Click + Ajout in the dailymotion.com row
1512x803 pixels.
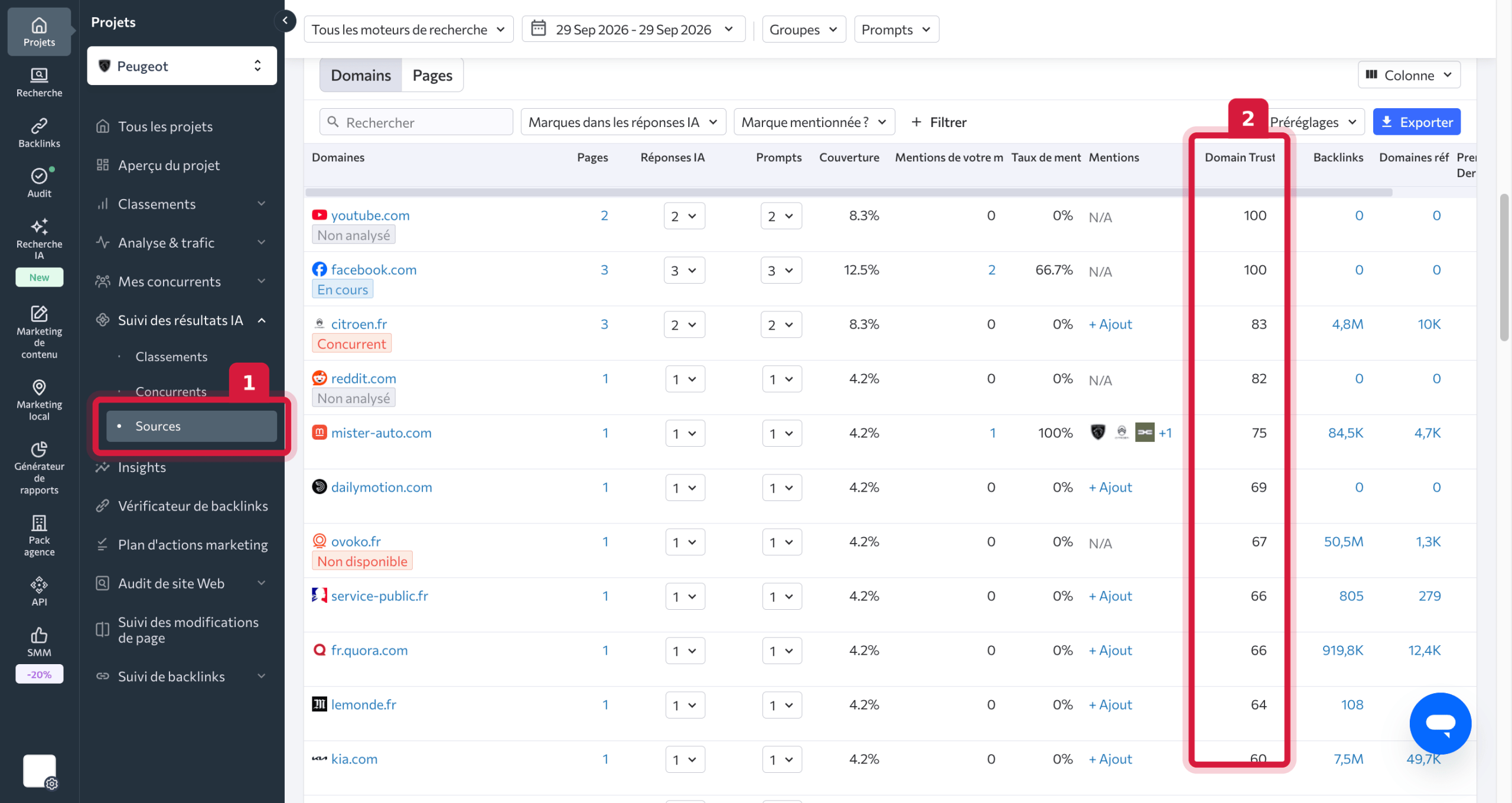click(x=1110, y=487)
